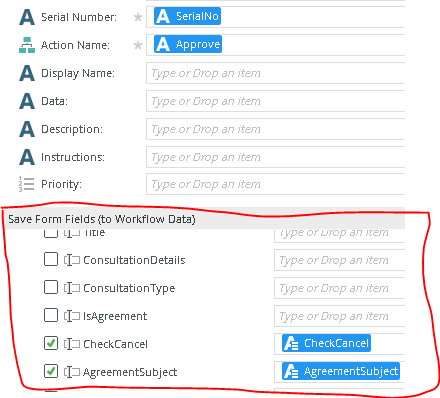Click the field icon next to IsAgreement
Screen dimensions: 440x398
pos(72,316)
